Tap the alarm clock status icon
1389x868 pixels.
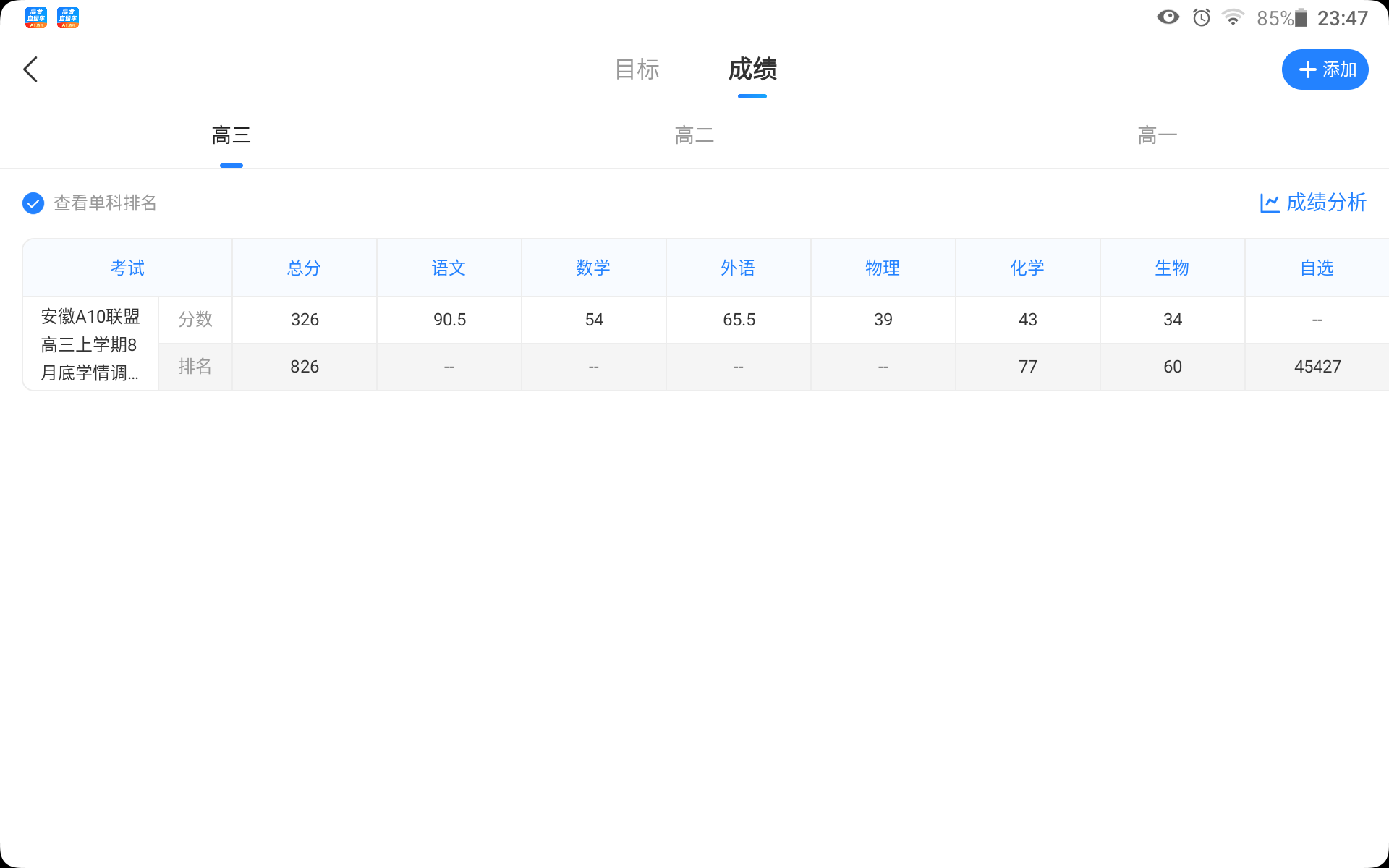[x=1202, y=17]
